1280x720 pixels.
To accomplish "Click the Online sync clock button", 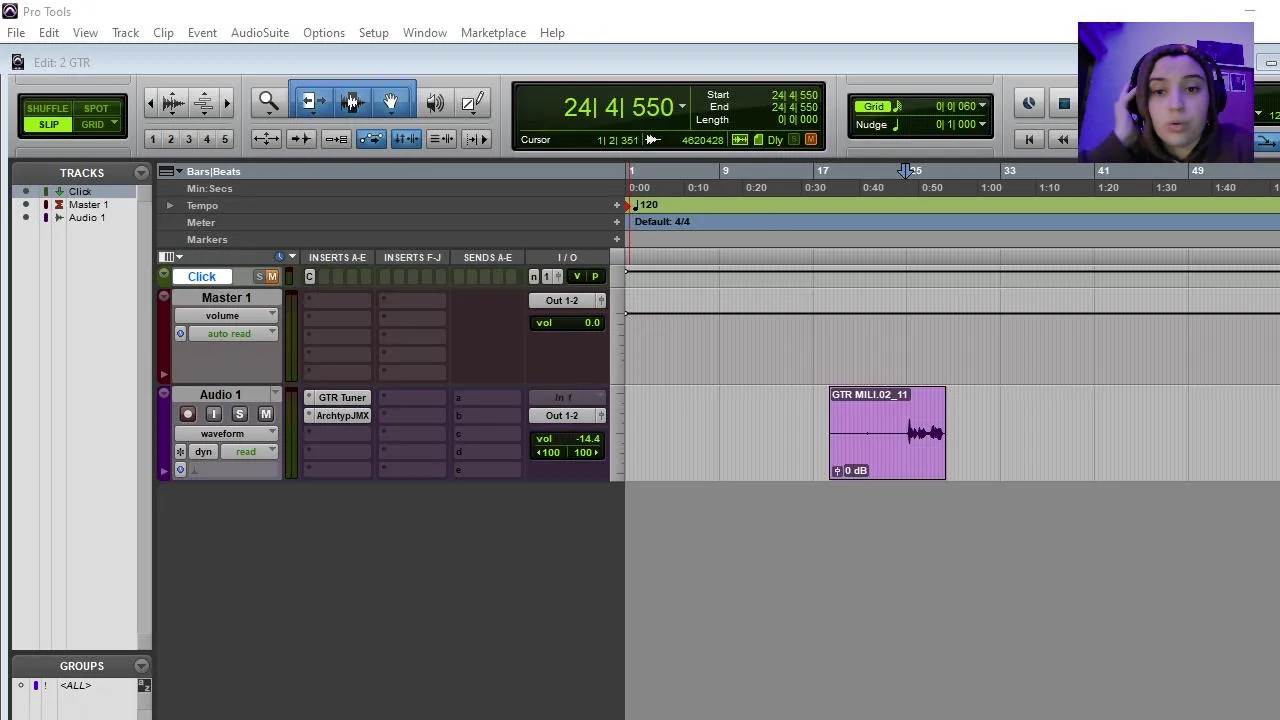I will (x=1029, y=103).
